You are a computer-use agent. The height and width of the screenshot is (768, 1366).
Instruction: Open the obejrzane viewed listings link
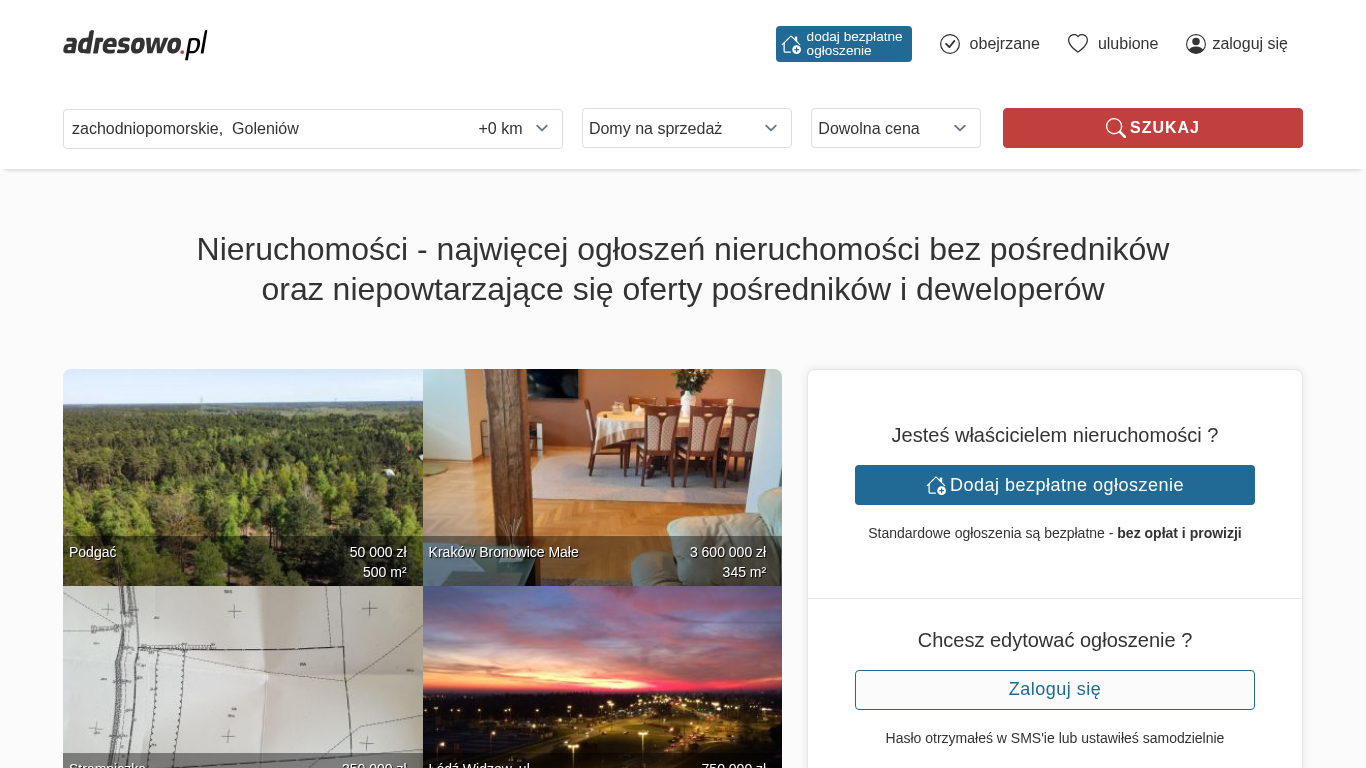click(1004, 44)
